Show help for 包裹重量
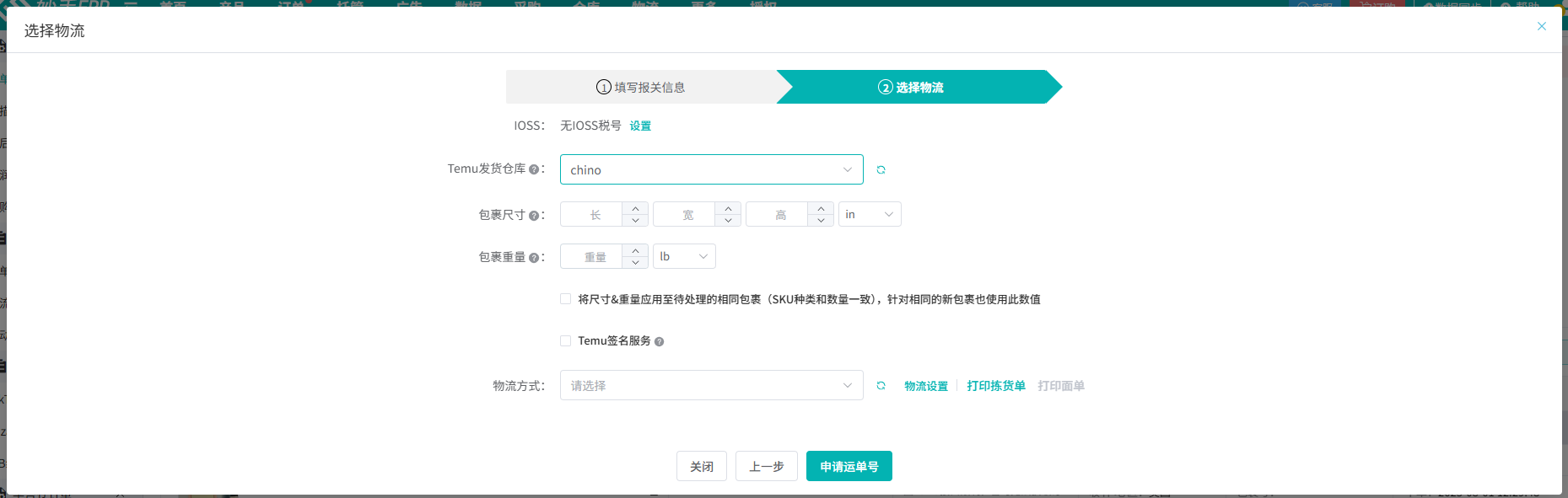This screenshot has height=498, width=1568. pos(533,258)
